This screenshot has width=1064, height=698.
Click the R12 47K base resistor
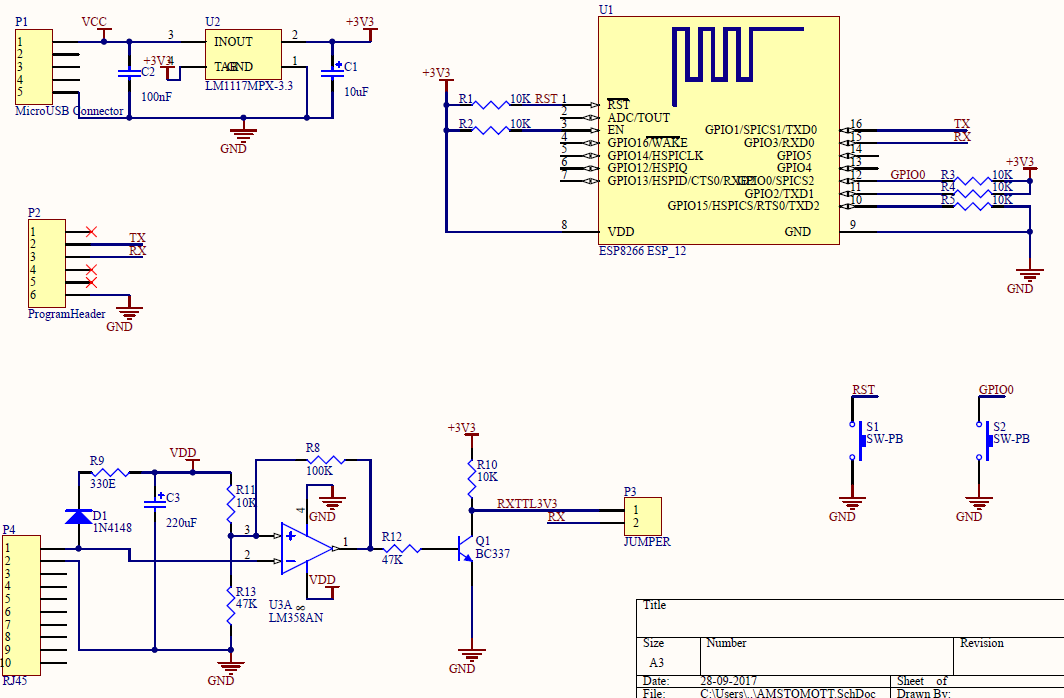pyautogui.click(x=402, y=548)
